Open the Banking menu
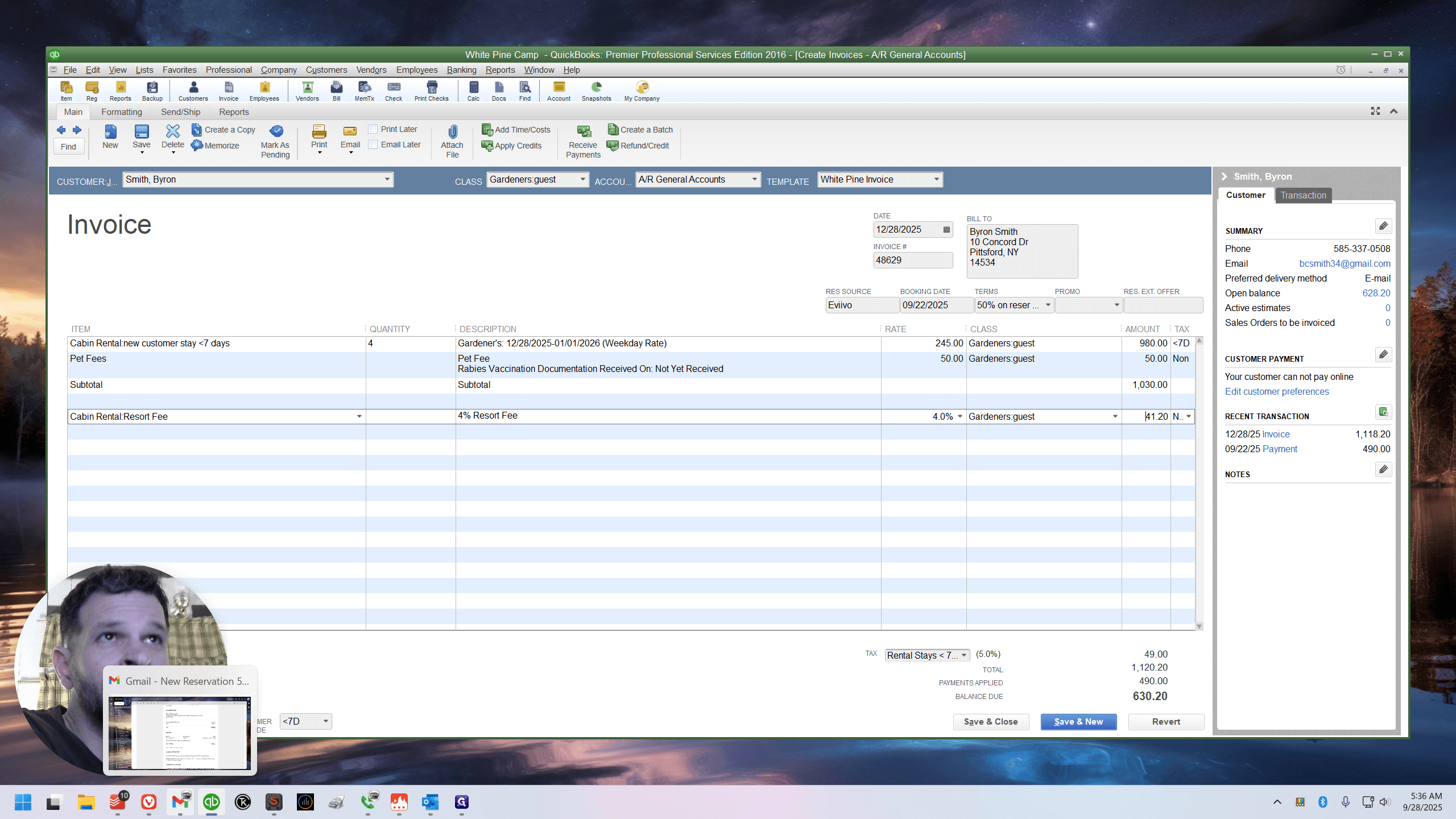This screenshot has width=1456, height=819. pos(461,70)
